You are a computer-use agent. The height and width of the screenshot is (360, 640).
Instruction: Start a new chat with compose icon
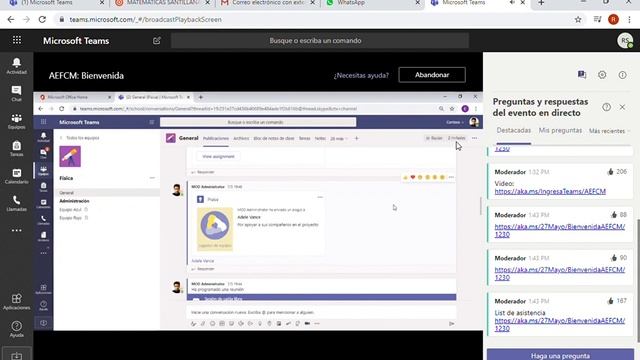point(157,40)
